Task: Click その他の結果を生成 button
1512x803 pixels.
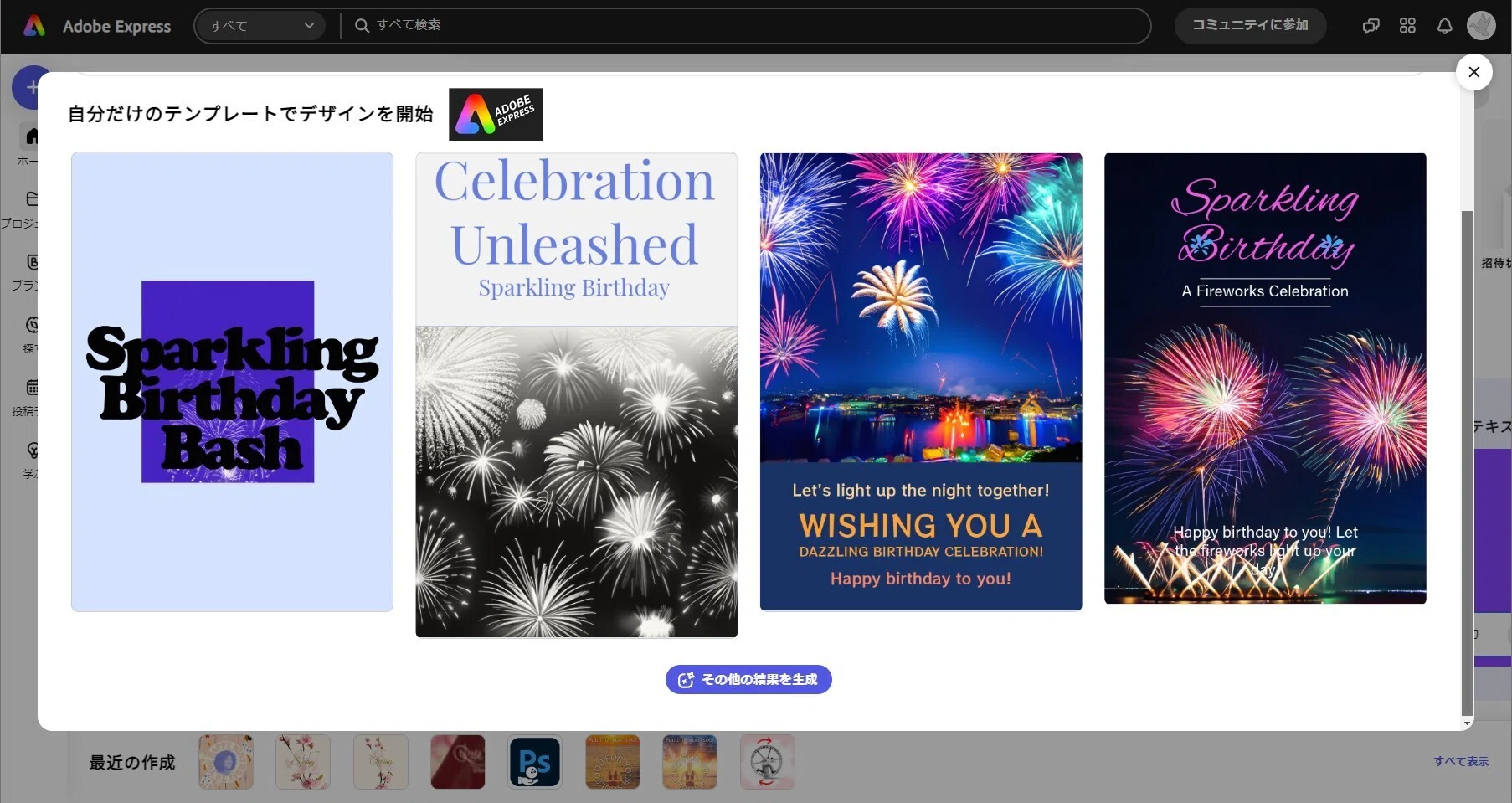Action: (x=748, y=680)
